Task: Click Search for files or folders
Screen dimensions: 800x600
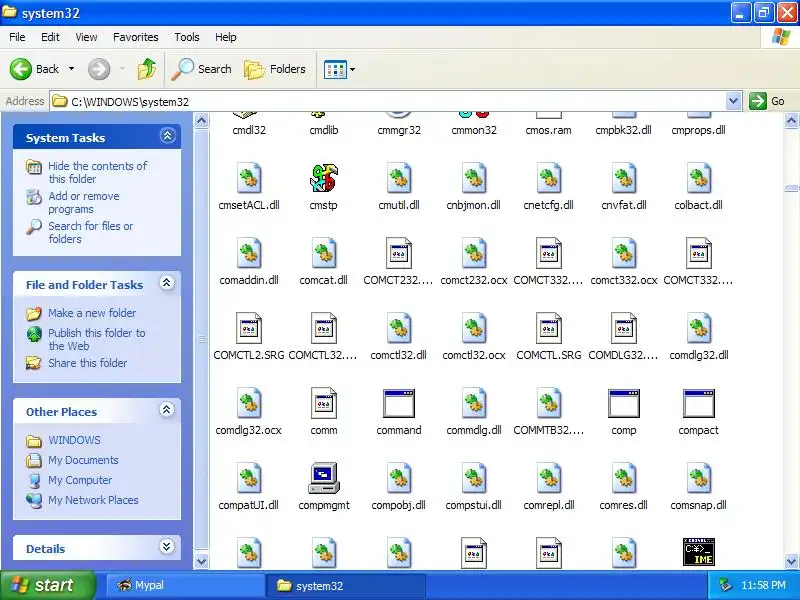Action: pos(90,232)
